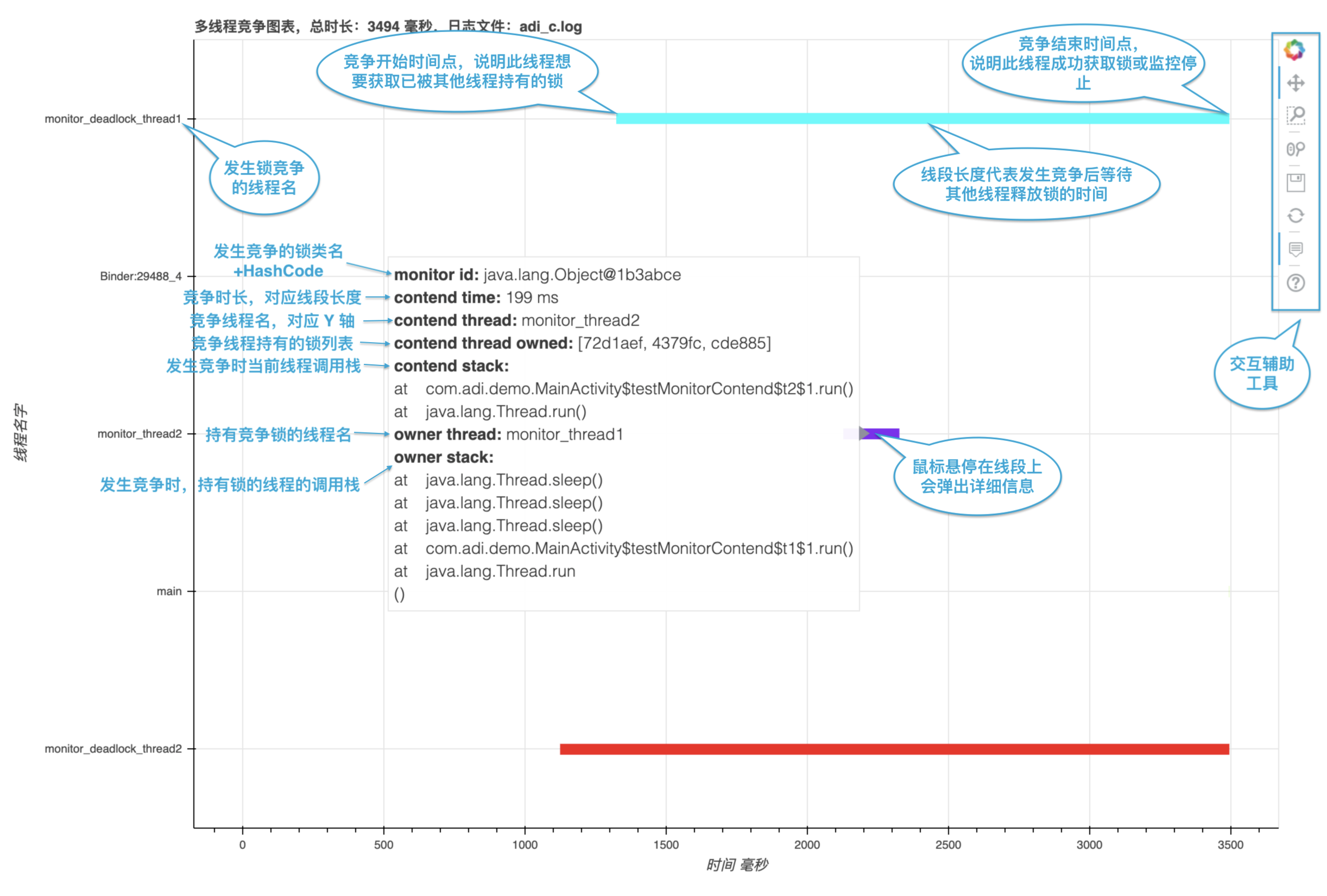Click the monitor_thread2 axis label
1327x896 pixels.
click(x=140, y=434)
